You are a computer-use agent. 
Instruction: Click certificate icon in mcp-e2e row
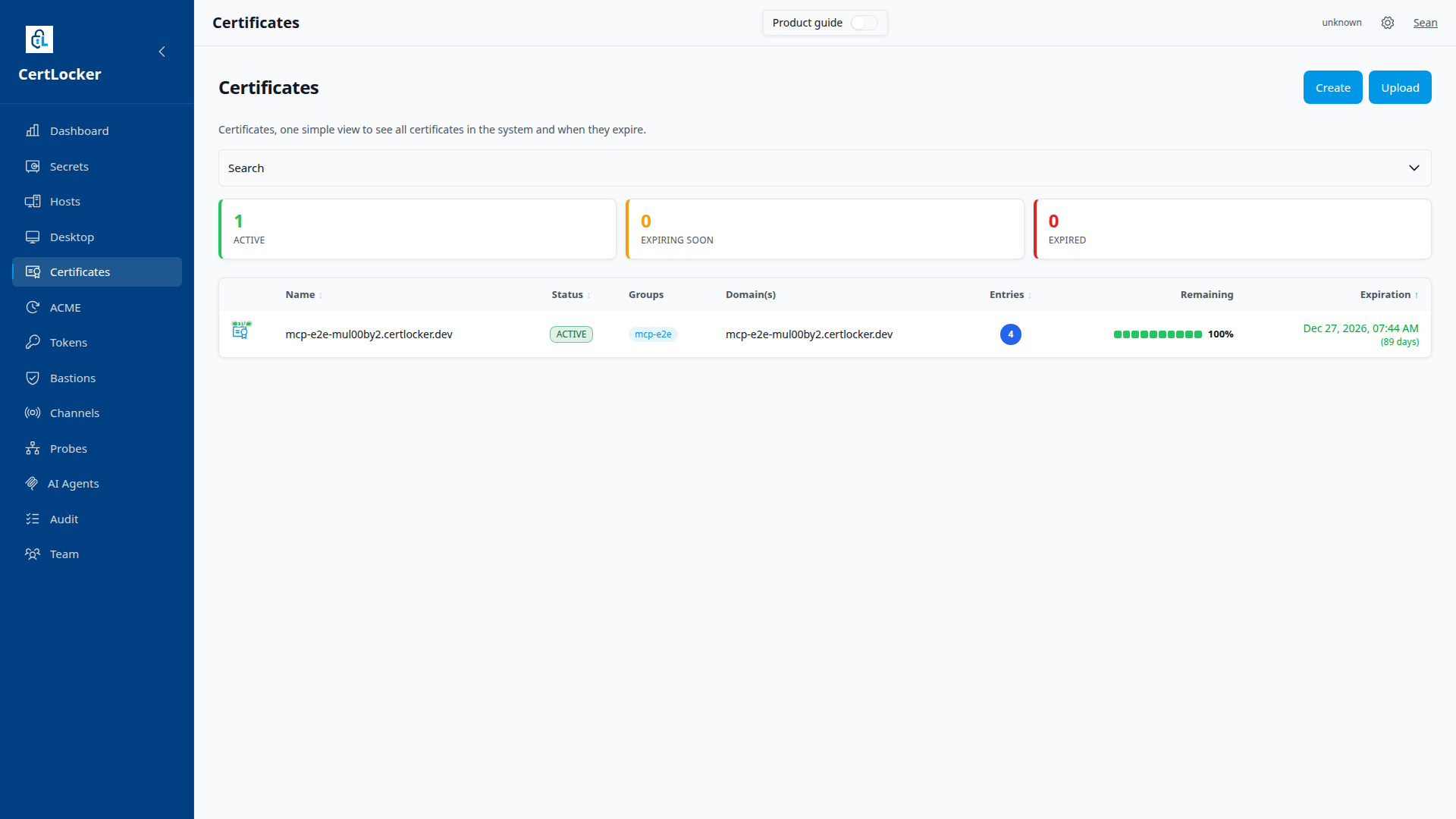coord(241,331)
